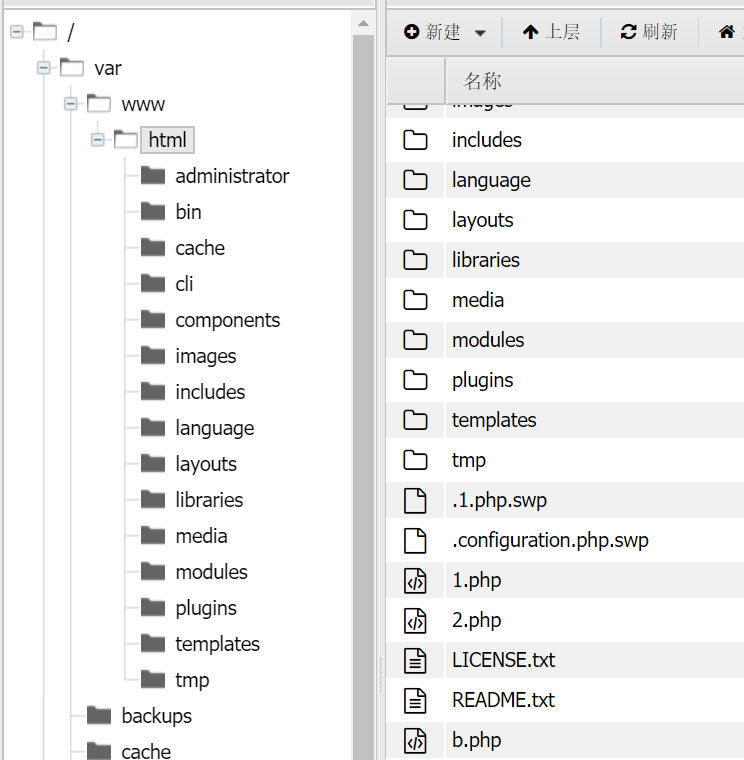Click the administrator folder icon in tree
The width and height of the screenshot is (744, 760).
[x=153, y=175]
